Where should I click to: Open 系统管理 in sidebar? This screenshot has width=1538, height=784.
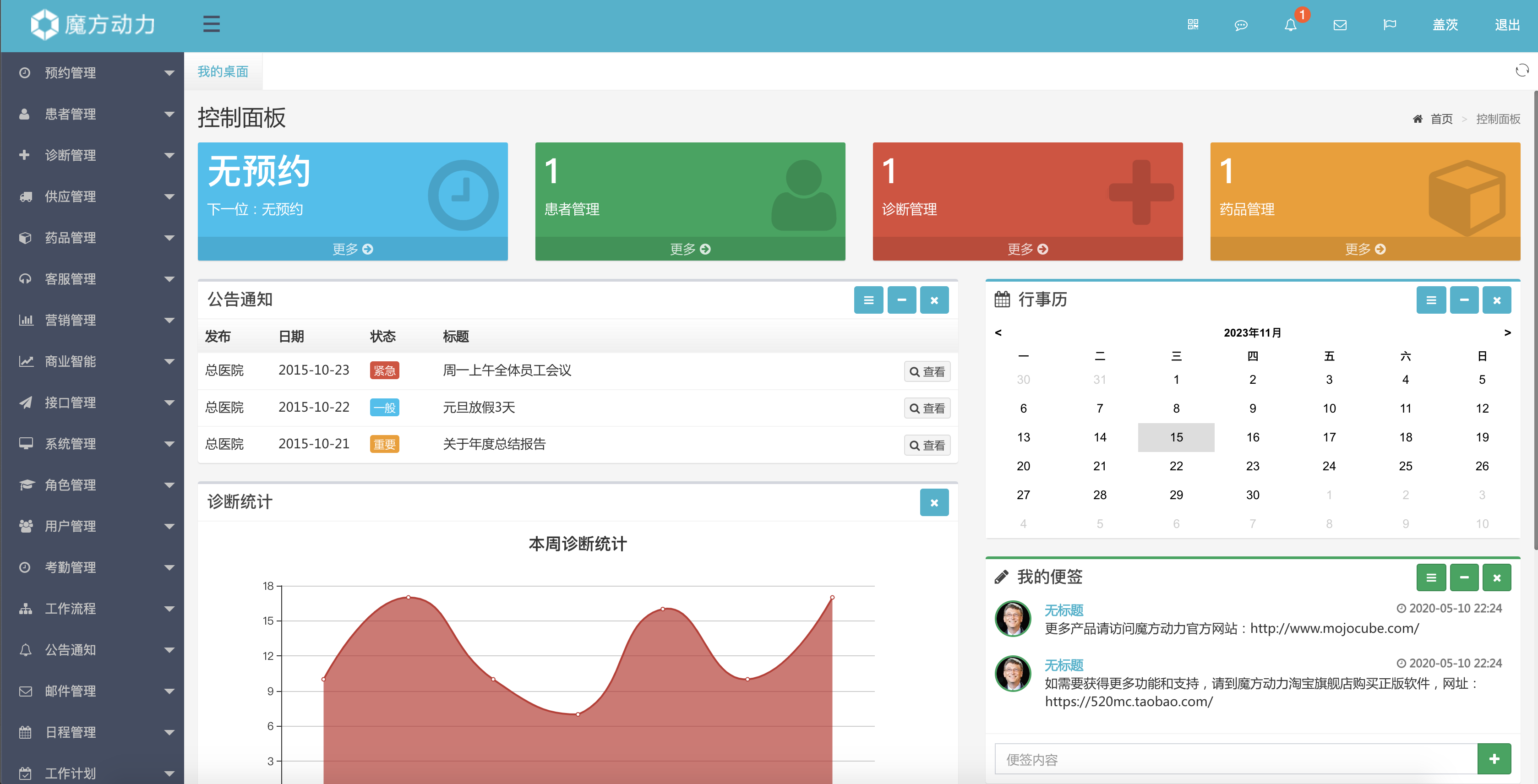(x=92, y=444)
